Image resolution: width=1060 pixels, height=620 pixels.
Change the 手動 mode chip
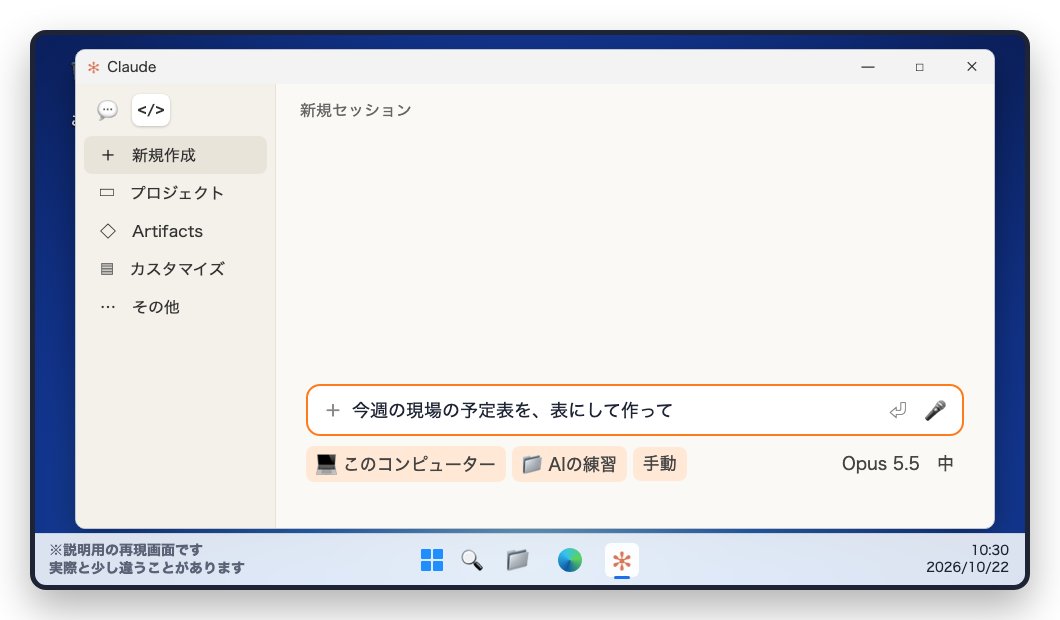click(x=660, y=464)
